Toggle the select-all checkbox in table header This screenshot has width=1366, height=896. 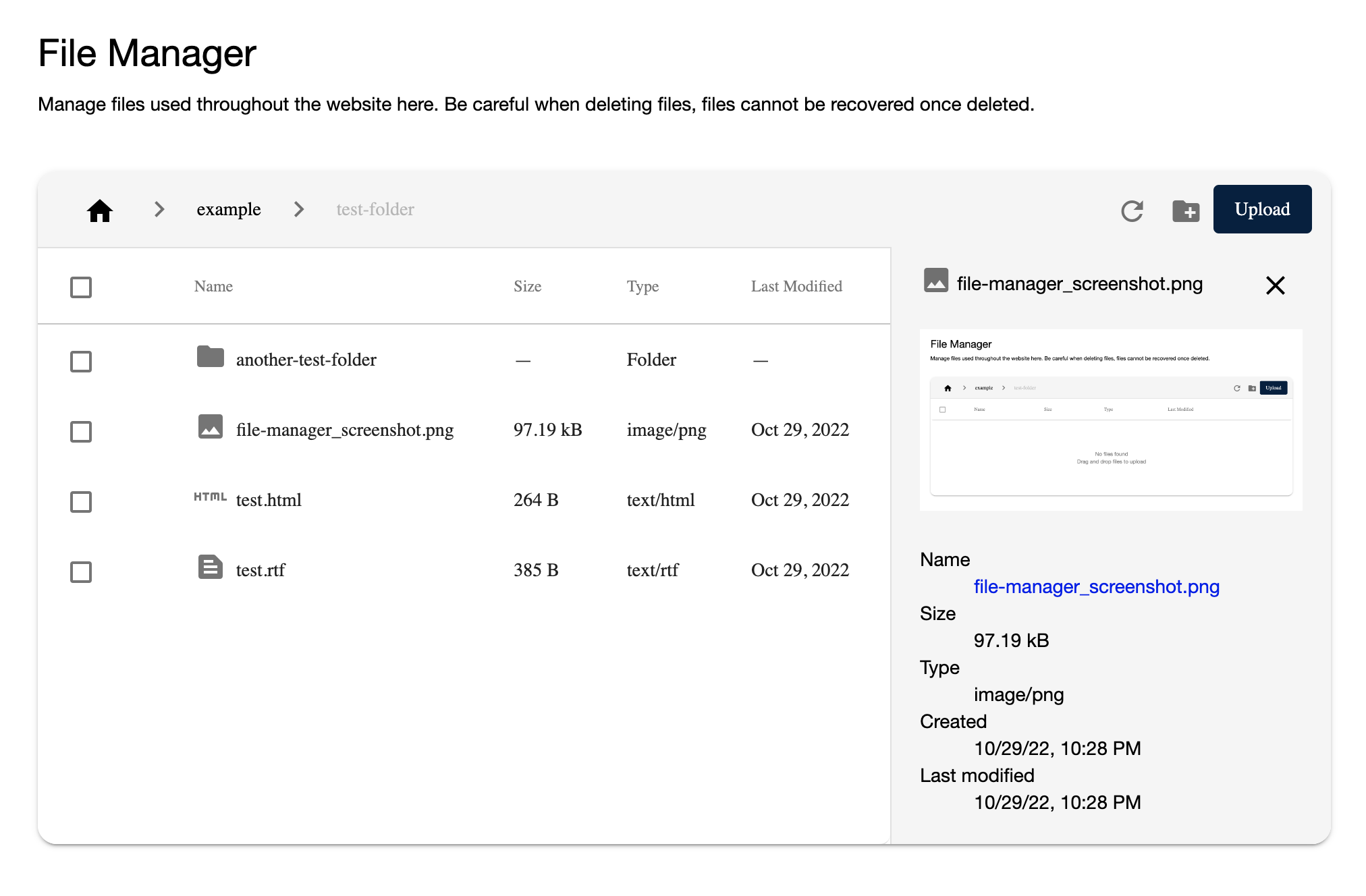81,287
